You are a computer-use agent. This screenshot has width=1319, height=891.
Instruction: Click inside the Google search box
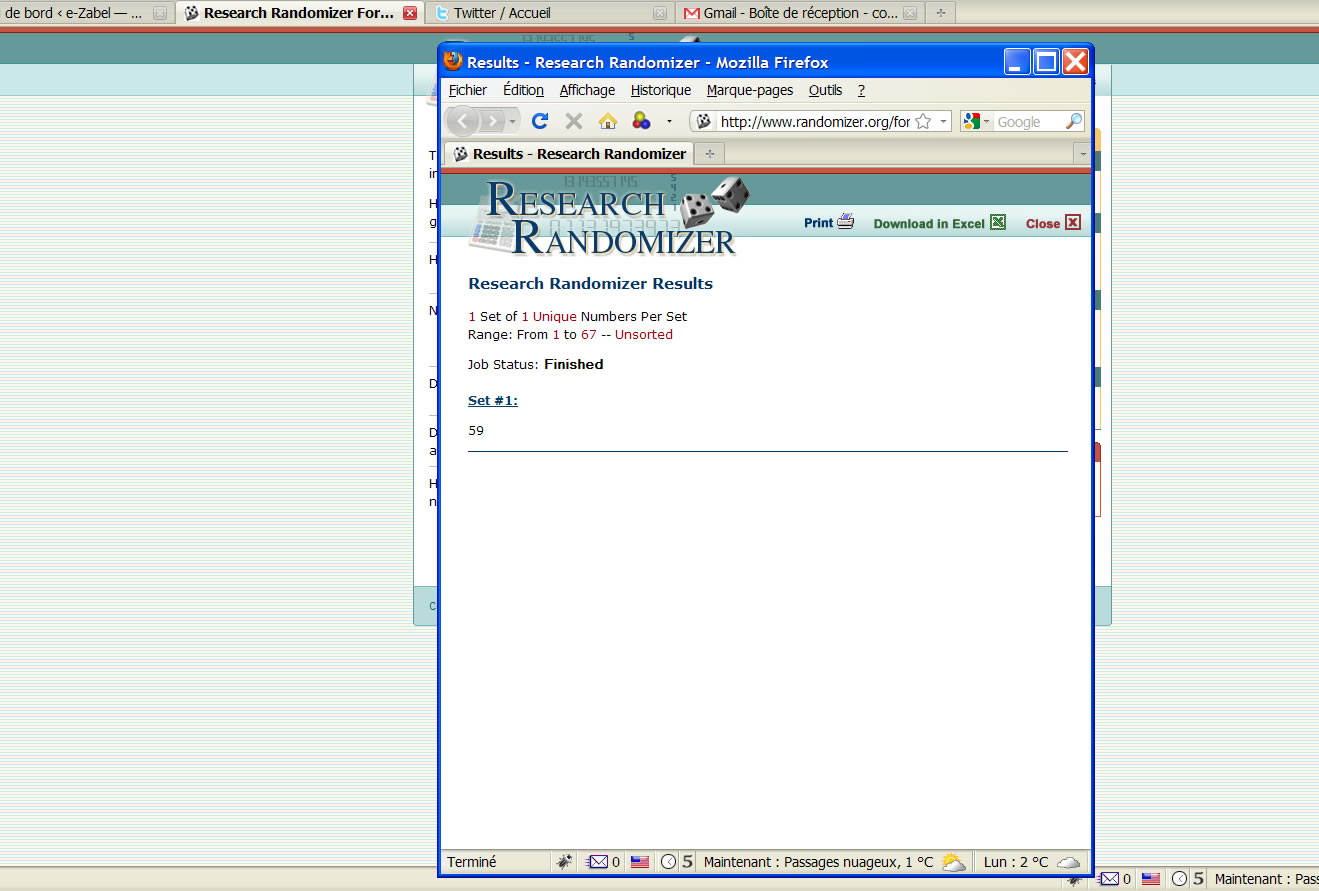pyautogui.click(x=1029, y=122)
